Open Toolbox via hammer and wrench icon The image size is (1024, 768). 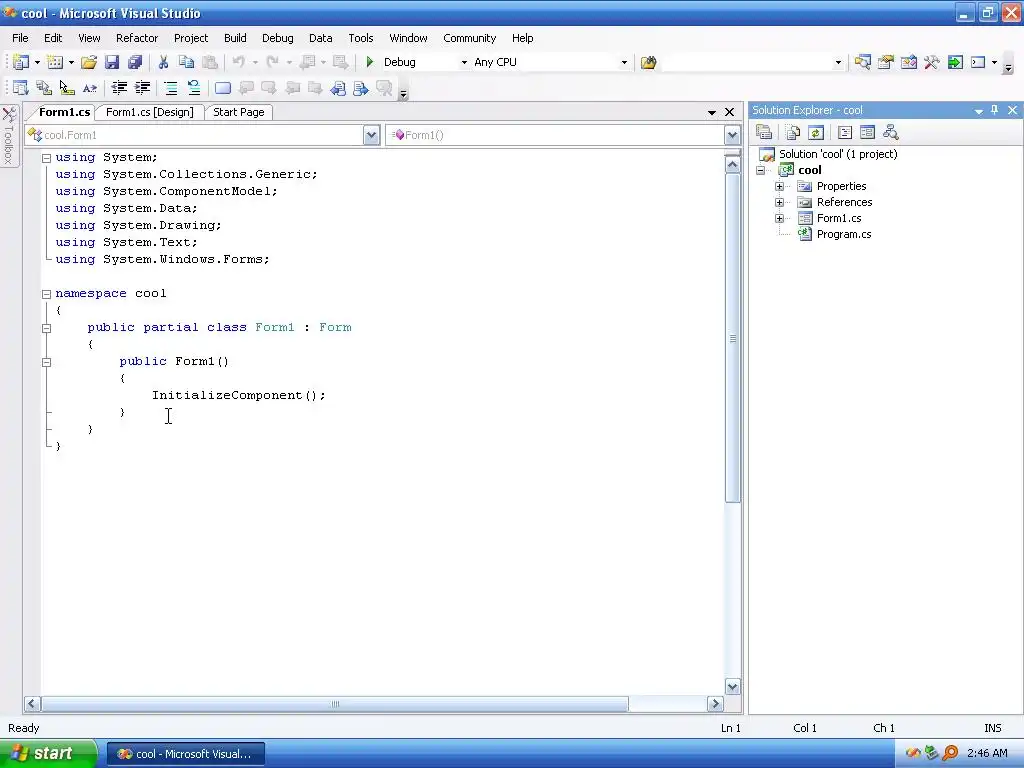[932, 63]
